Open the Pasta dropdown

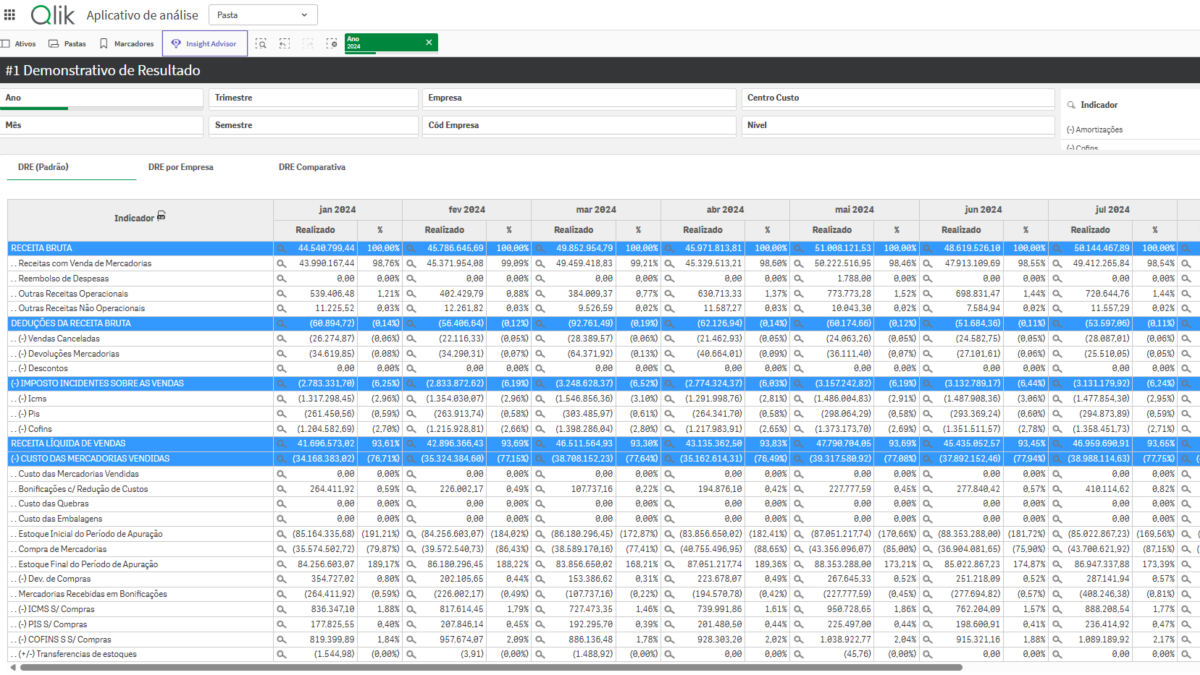click(263, 15)
